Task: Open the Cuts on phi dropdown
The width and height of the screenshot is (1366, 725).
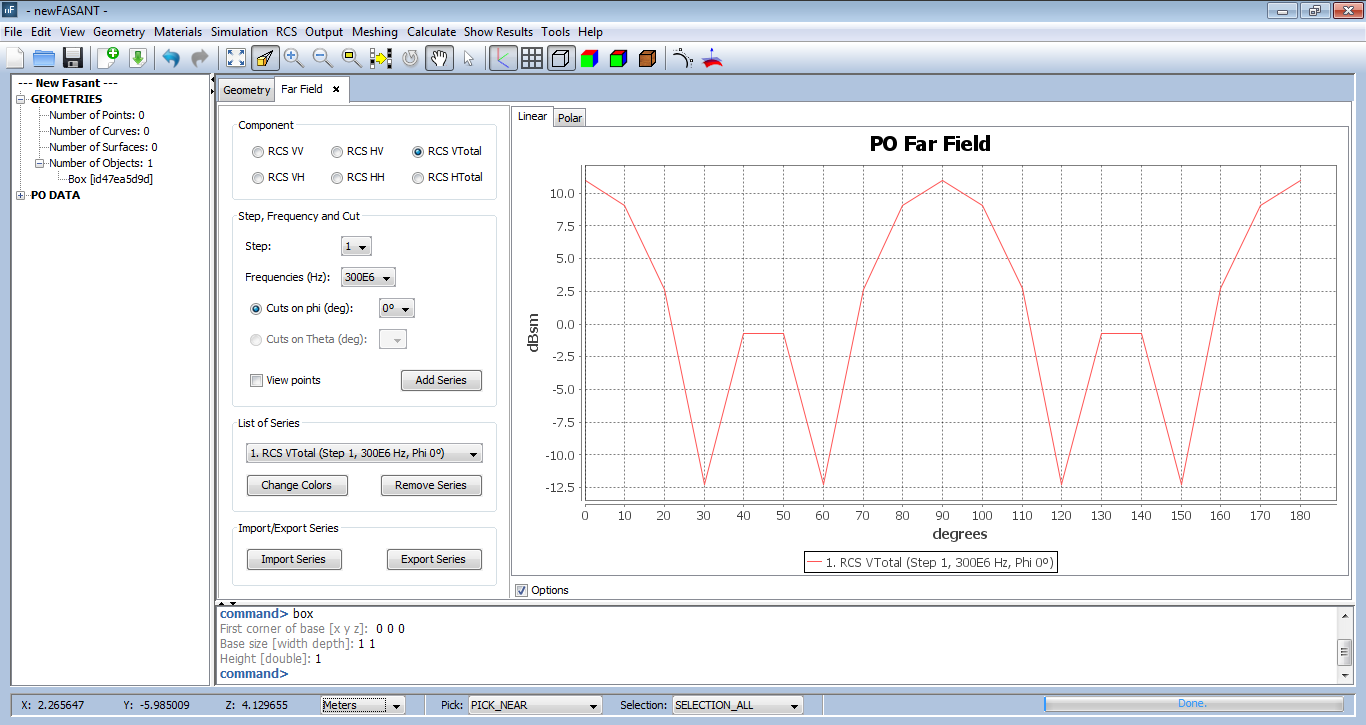Action: point(396,309)
